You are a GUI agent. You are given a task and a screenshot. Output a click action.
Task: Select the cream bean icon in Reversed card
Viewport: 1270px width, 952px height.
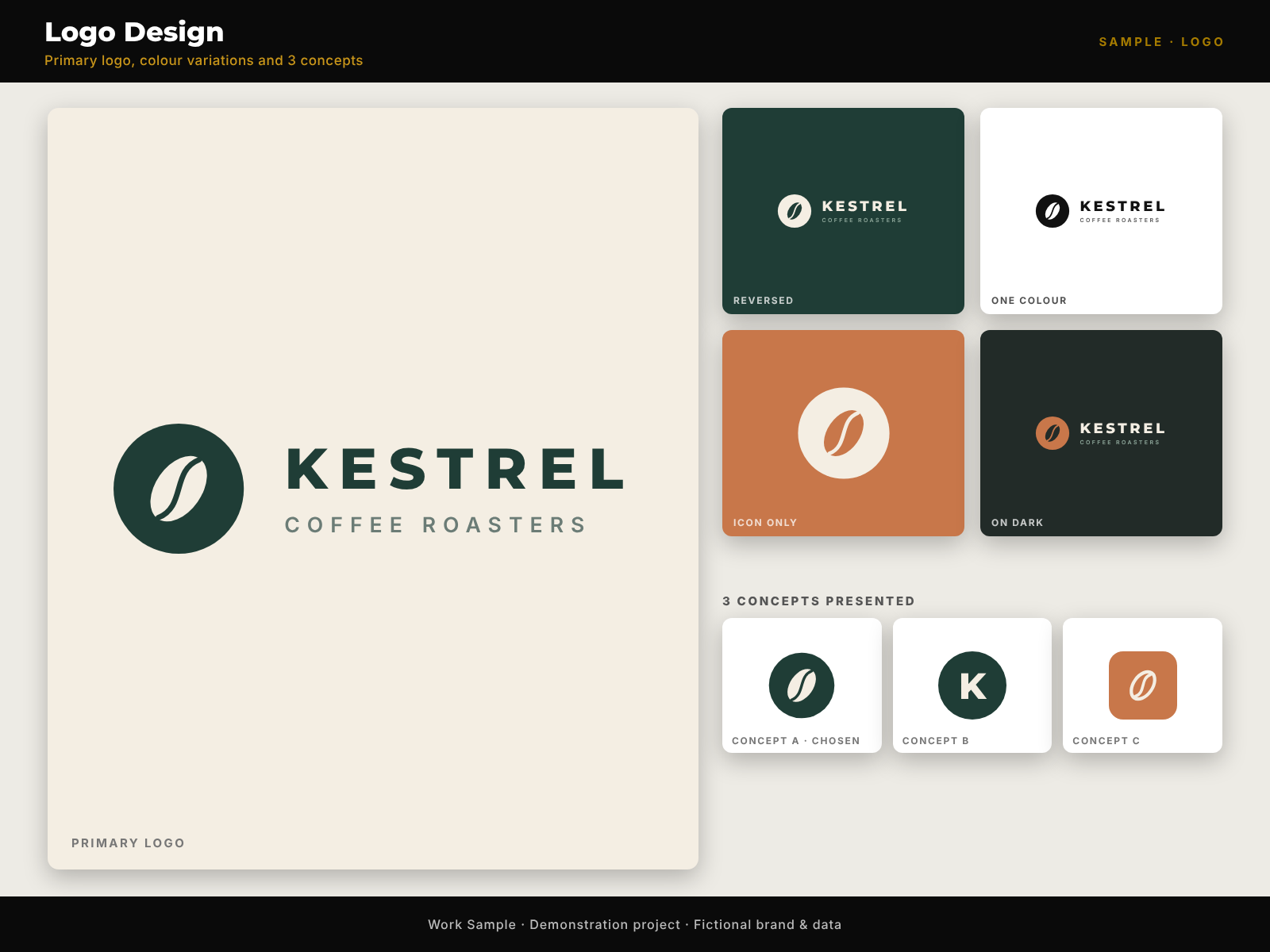coord(795,211)
